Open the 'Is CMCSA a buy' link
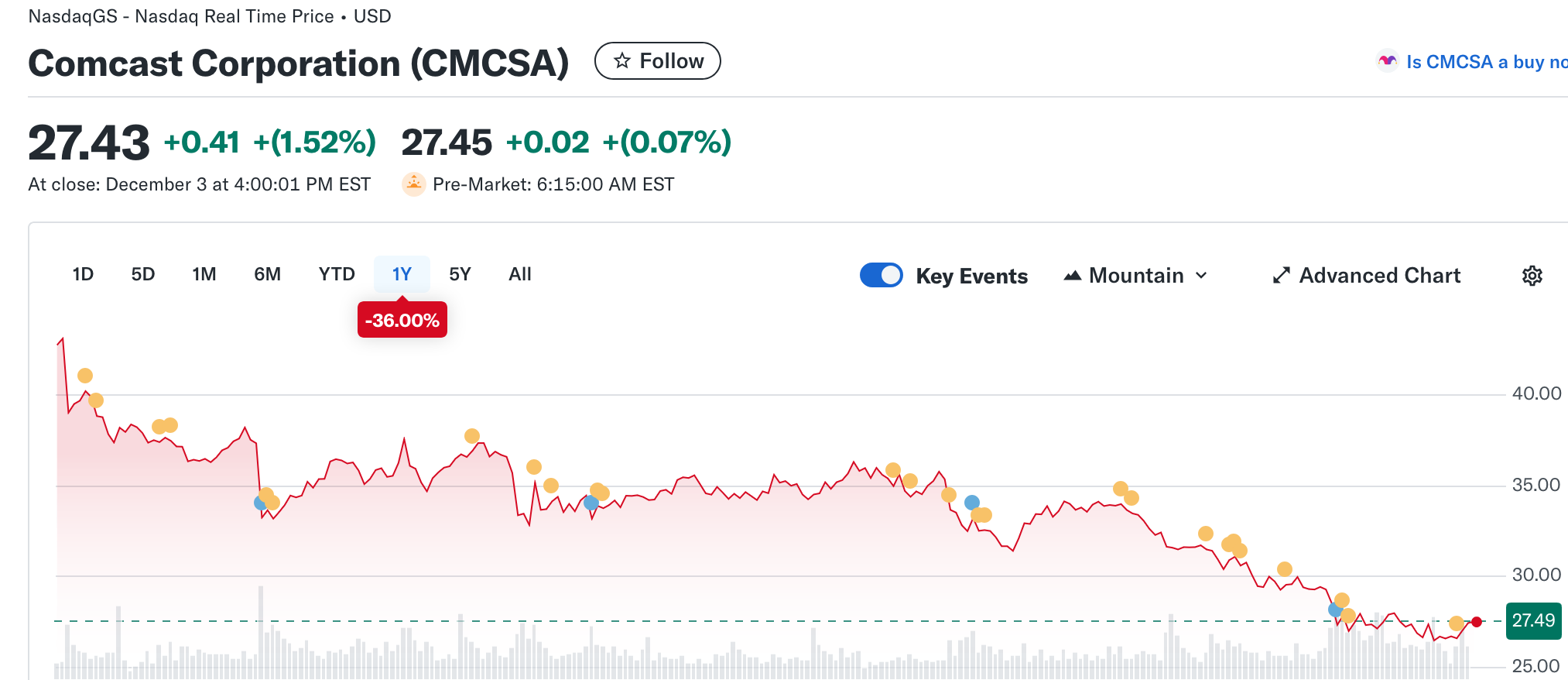Viewport: 1568px width, 680px height. (1486, 62)
